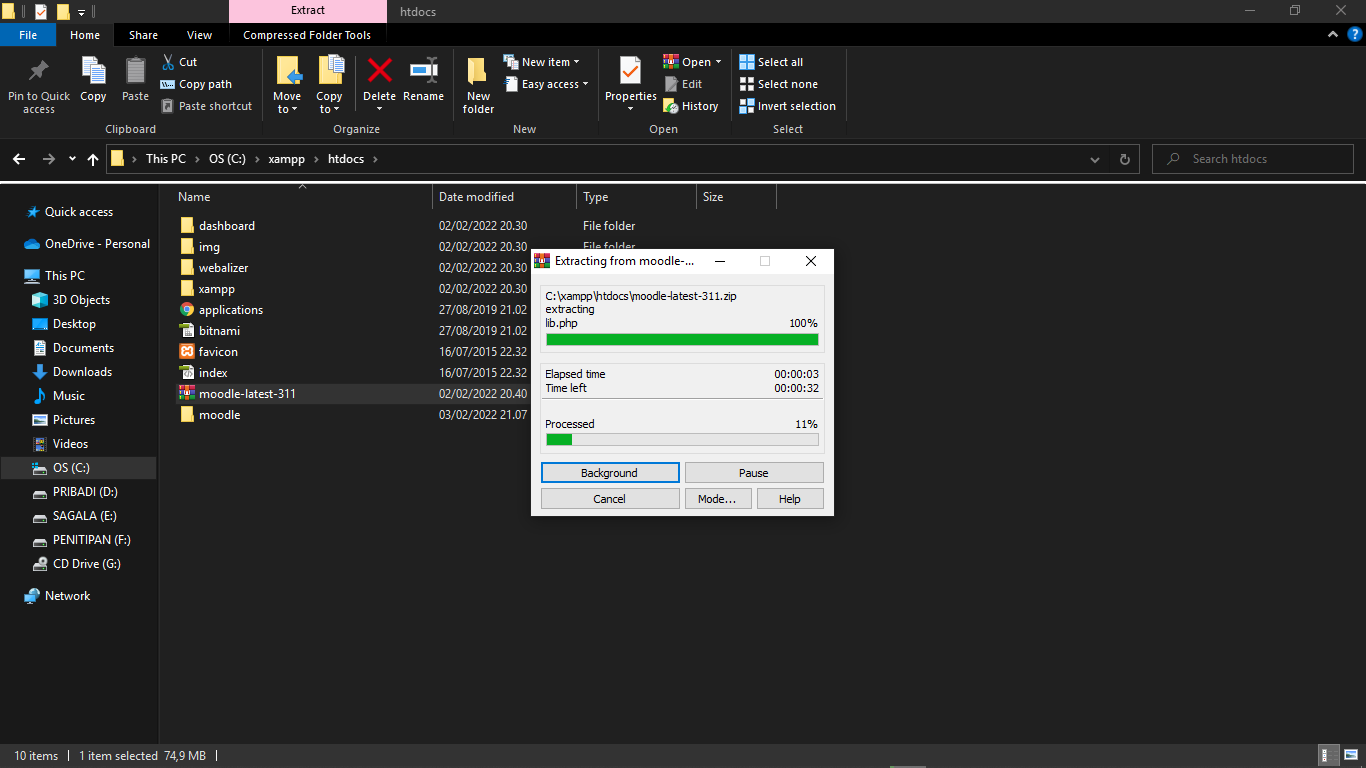The height and width of the screenshot is (768, 1366).
Task: Go up one folder level
Action: click(x=93, y=159)
